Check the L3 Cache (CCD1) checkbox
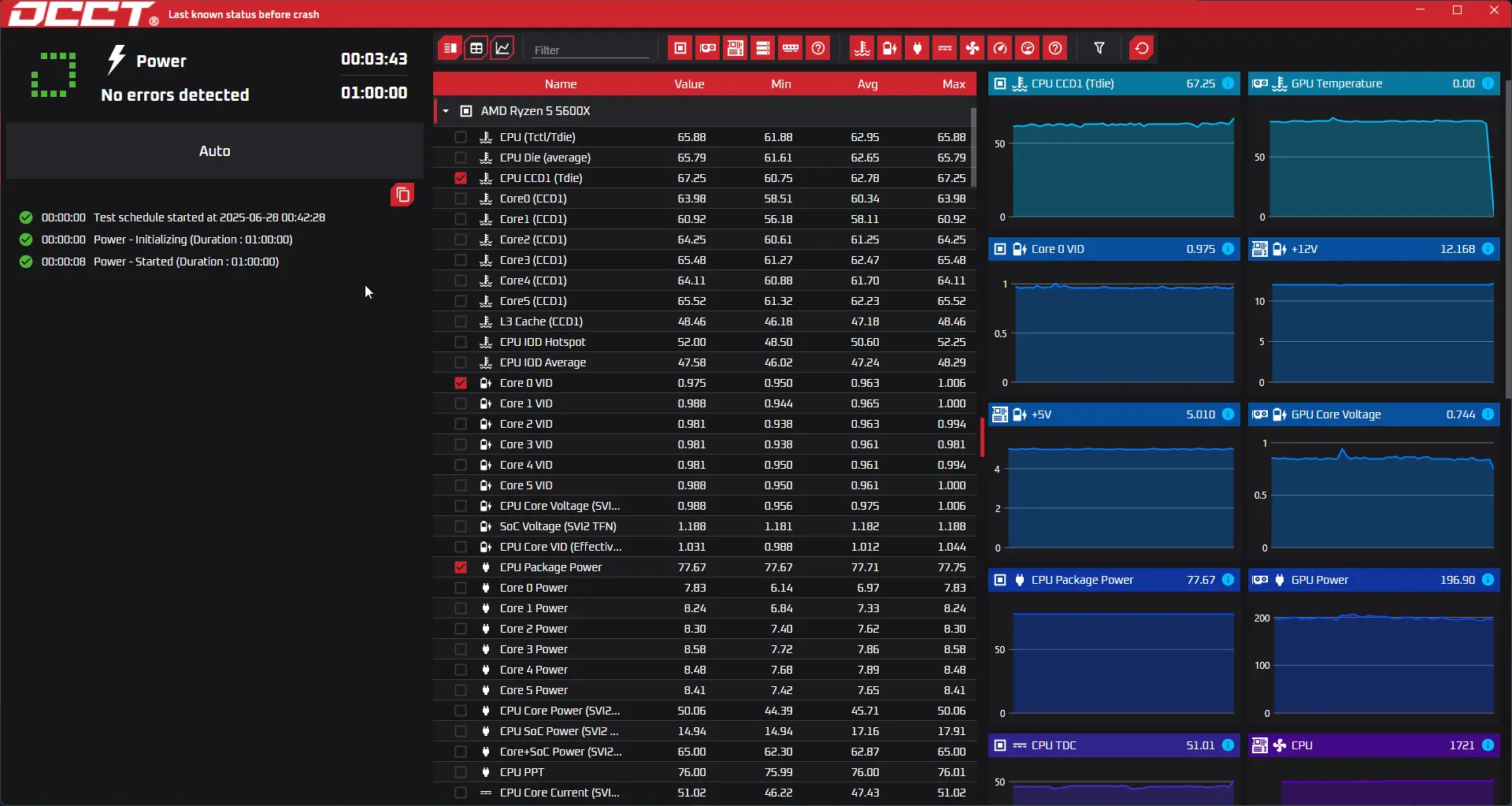The height and width of the screenshot is (806, 1512). tap(461, 321)
